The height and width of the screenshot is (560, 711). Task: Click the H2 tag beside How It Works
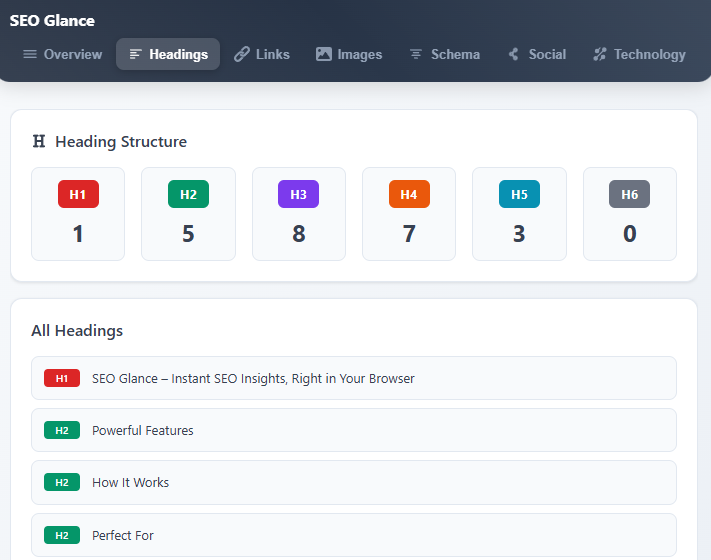click(x=62, y=482)
